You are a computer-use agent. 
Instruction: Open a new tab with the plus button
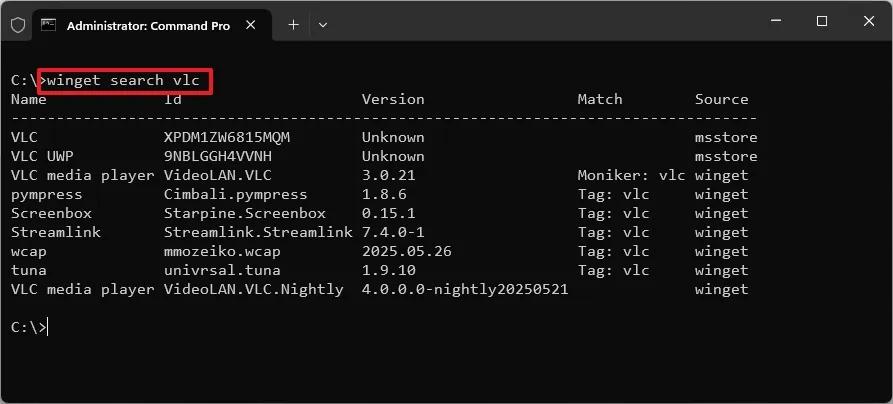[293, 25]
